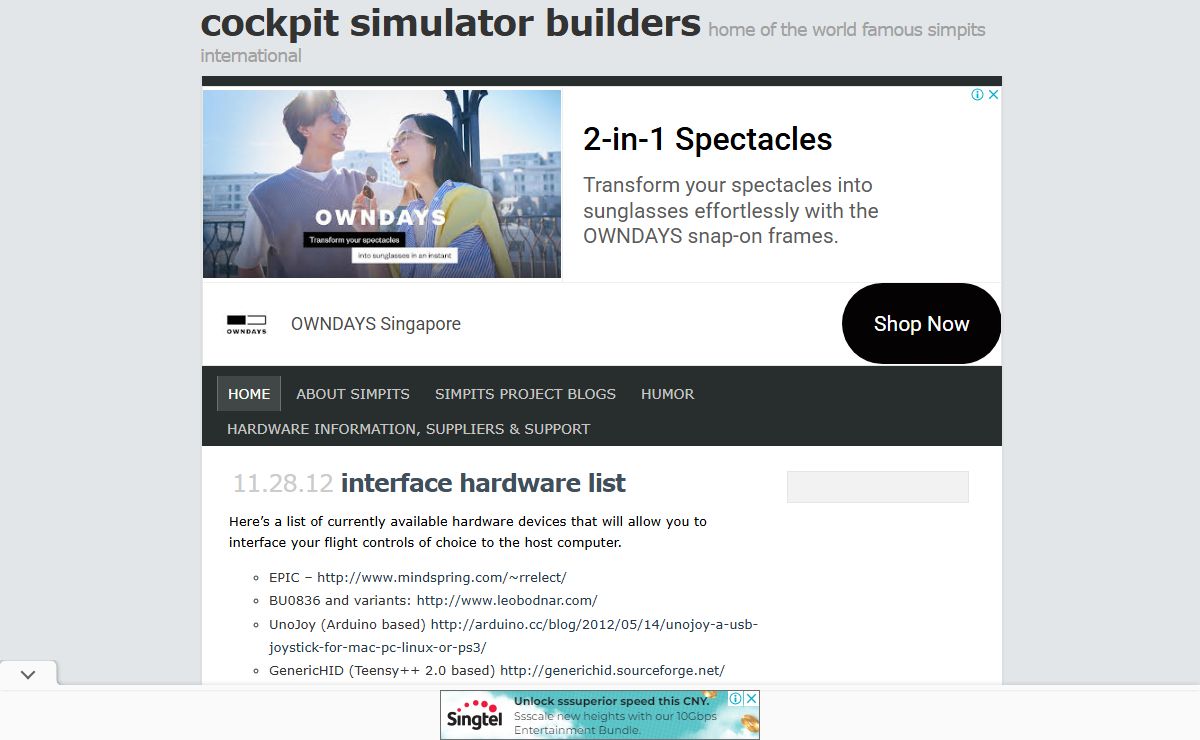Open the arduino.cc UnoJoy link
The width and height of the screenshot is (1200, 740).
coord(513,635)
